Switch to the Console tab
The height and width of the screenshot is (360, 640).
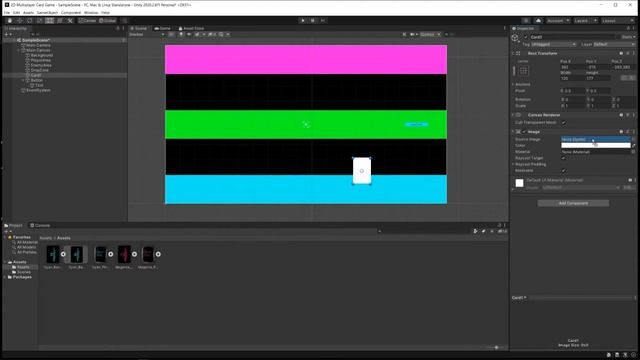[40, 225]
